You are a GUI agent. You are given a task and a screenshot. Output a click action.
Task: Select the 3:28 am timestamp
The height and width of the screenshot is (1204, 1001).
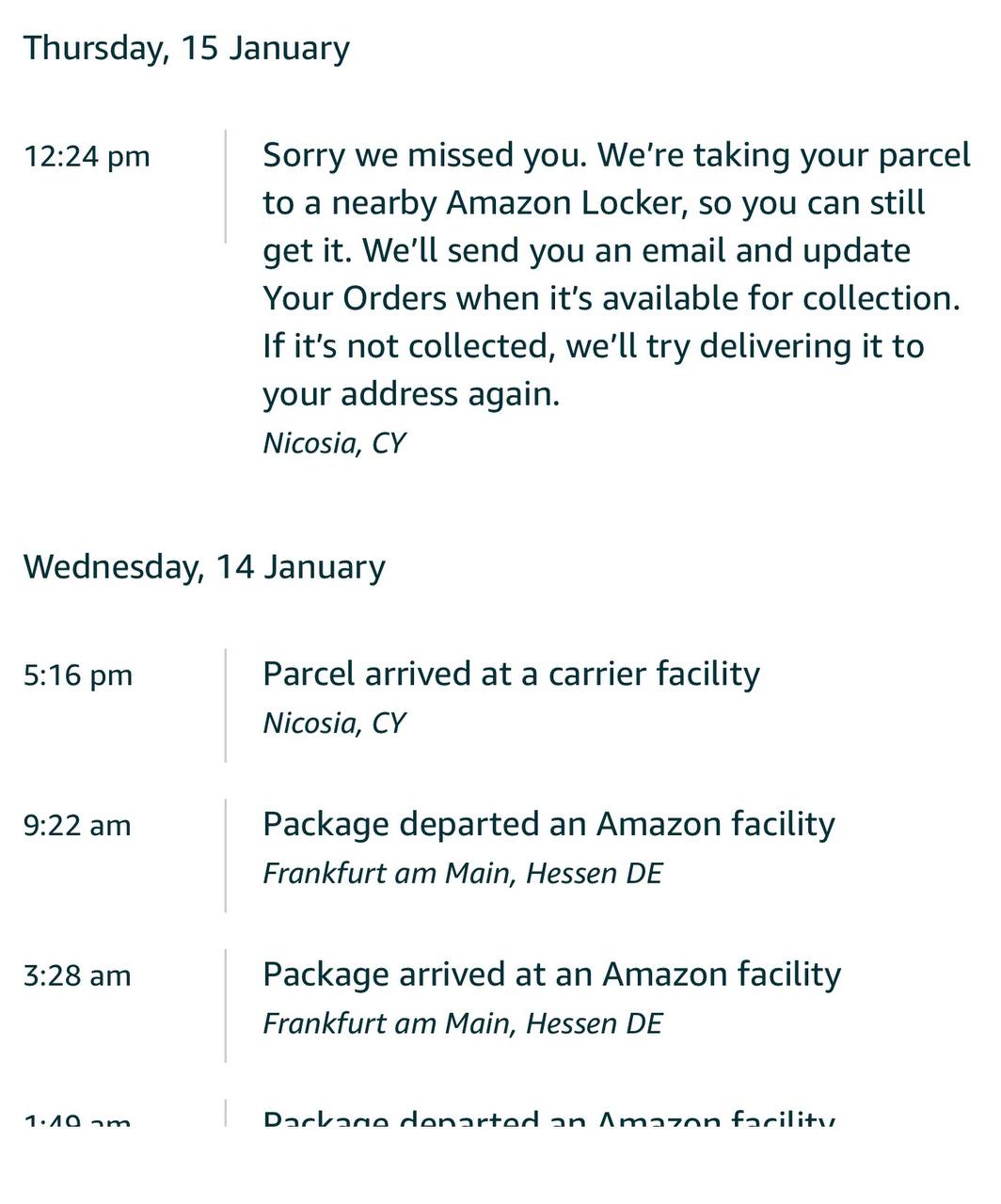[x=77, y=976]
